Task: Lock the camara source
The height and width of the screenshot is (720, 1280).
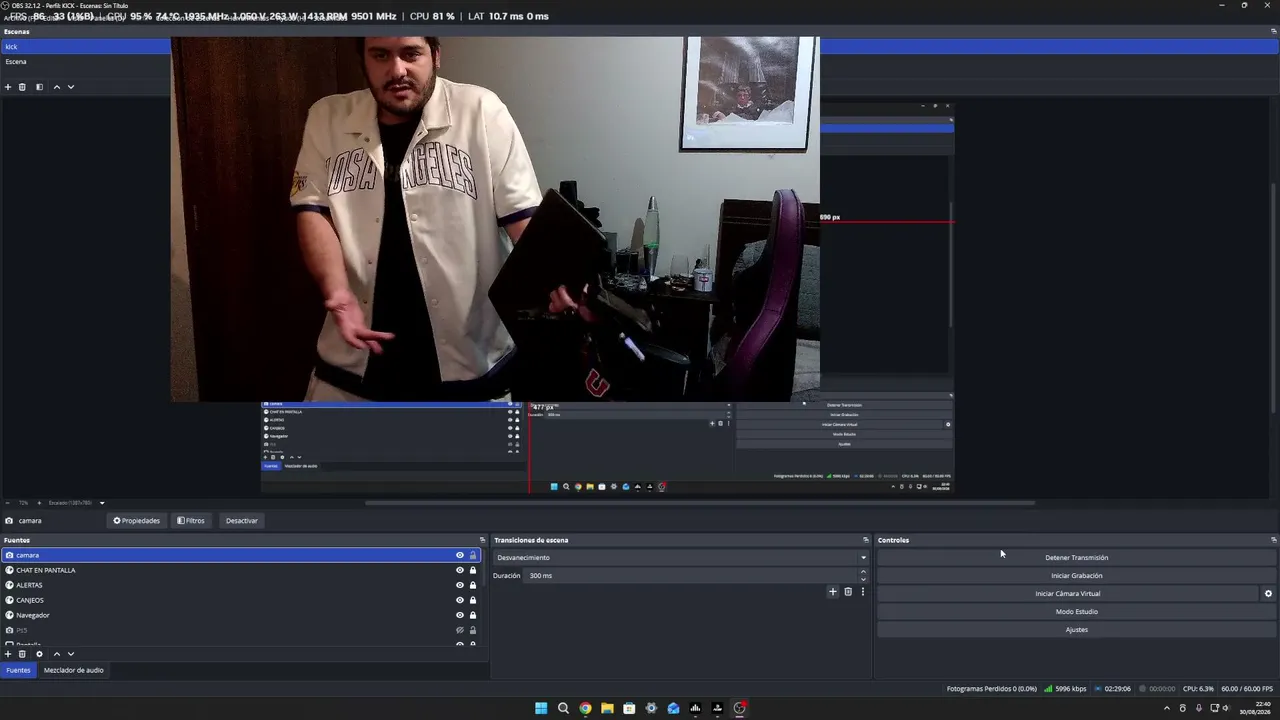Action: [473, 555]
